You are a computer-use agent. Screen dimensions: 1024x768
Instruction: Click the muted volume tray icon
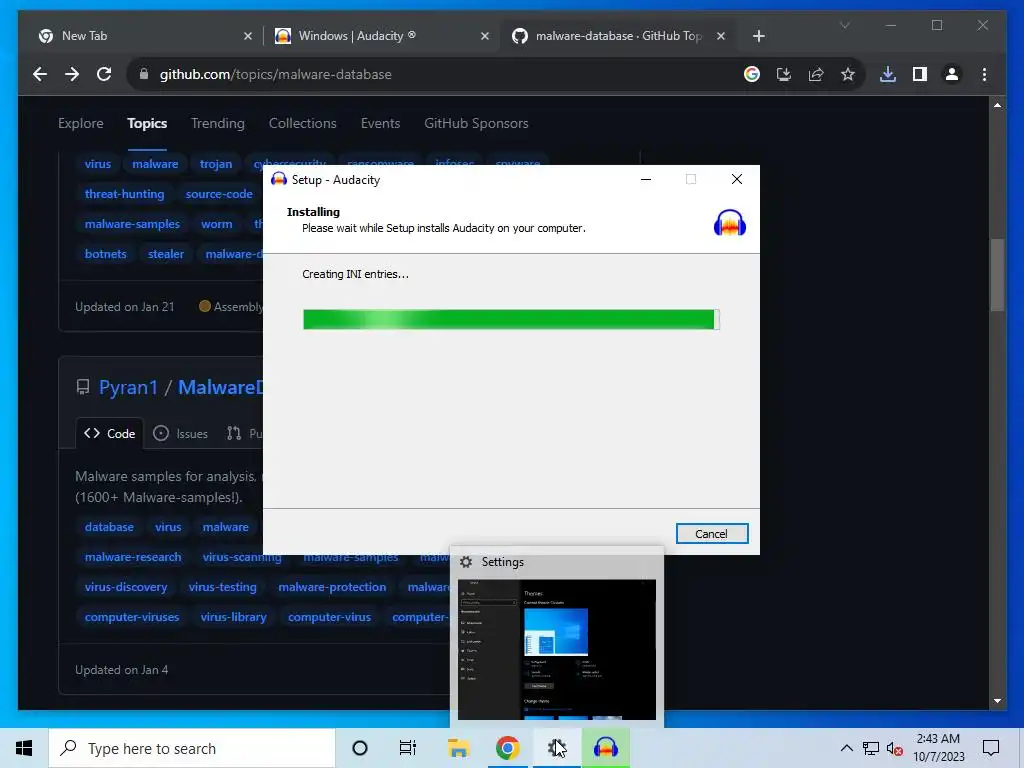(895, 748)
